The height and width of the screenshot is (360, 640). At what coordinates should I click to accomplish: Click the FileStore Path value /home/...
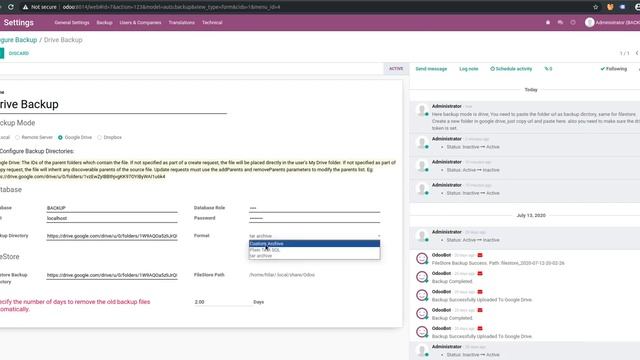[x=282, y=275]
